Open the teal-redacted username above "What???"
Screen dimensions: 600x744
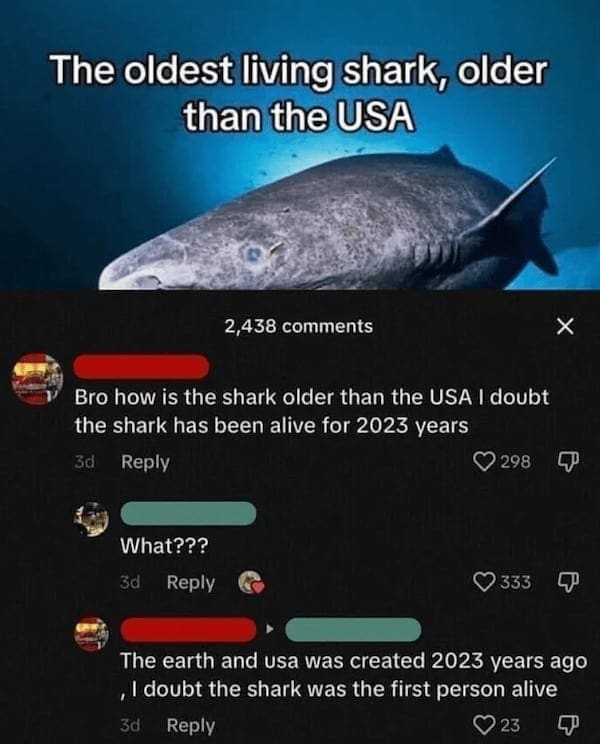point(188,513)
